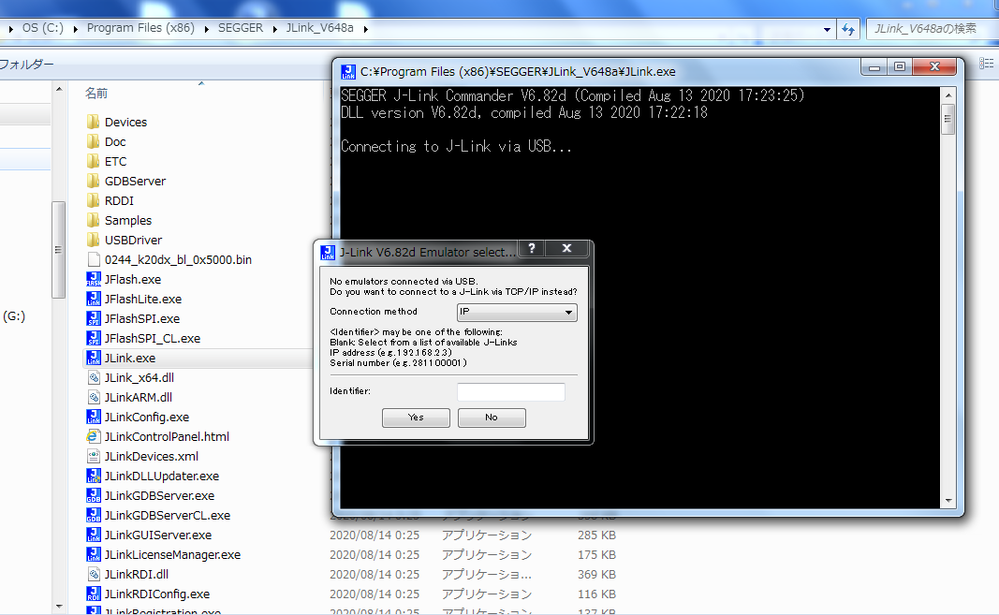Select the JFlashLite.exe icon
Viewport: 999px width, 615px height.
tap(93, 299)
